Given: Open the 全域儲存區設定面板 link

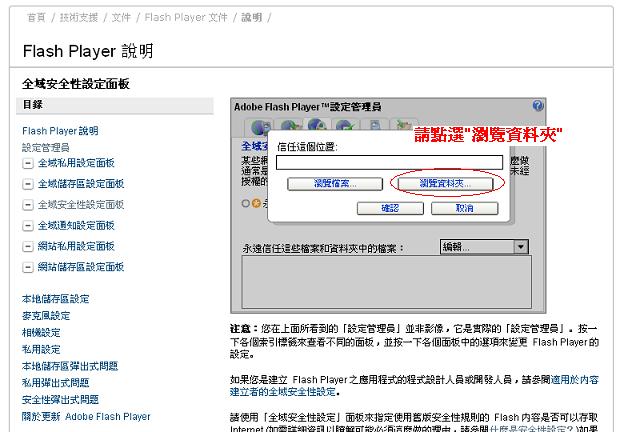Looking at the screenshot, I should (81, 184).
